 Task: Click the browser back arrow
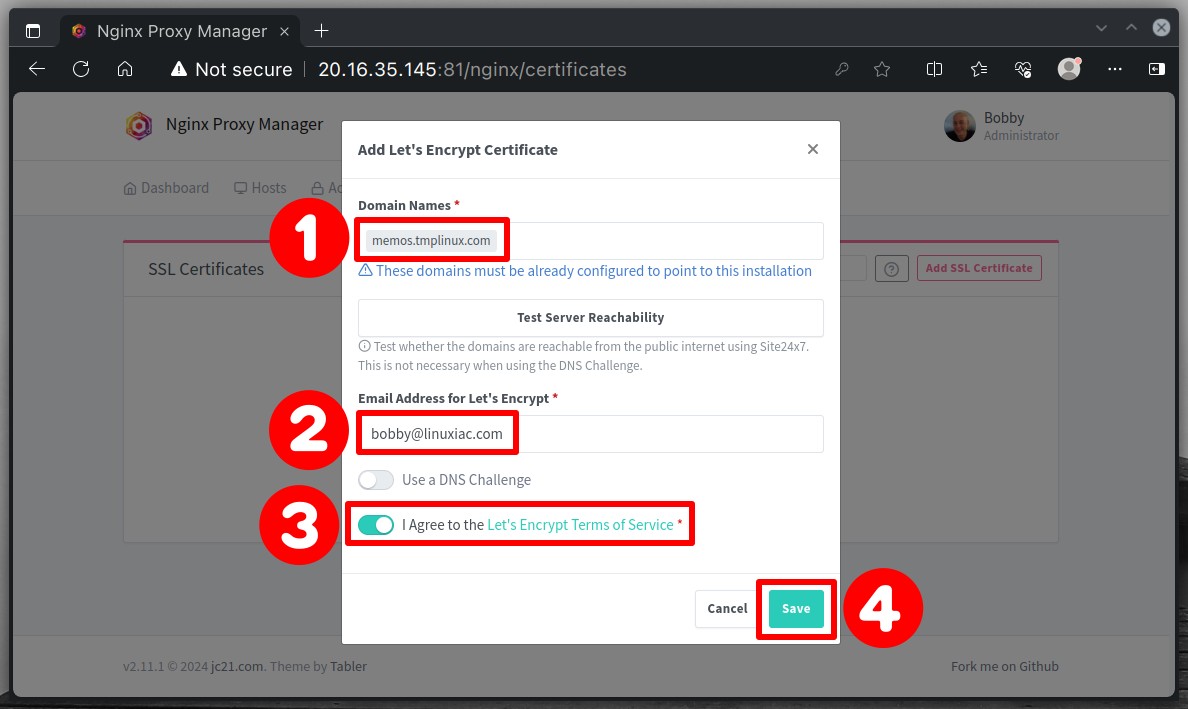(36, 69)
